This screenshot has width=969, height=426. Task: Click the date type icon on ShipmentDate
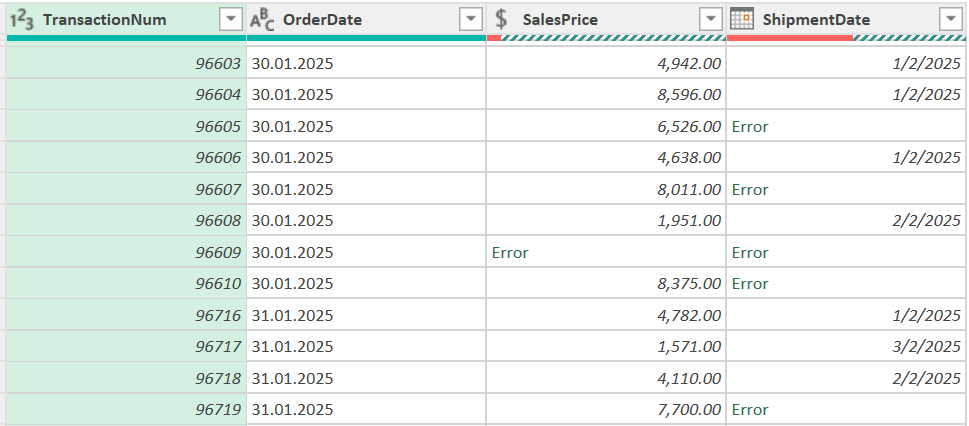pos(742,19)
